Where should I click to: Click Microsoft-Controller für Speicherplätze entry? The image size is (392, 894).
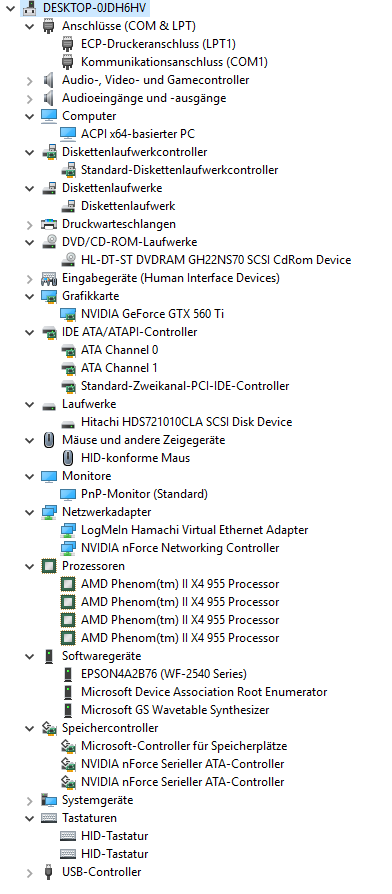tap(184, 746)
